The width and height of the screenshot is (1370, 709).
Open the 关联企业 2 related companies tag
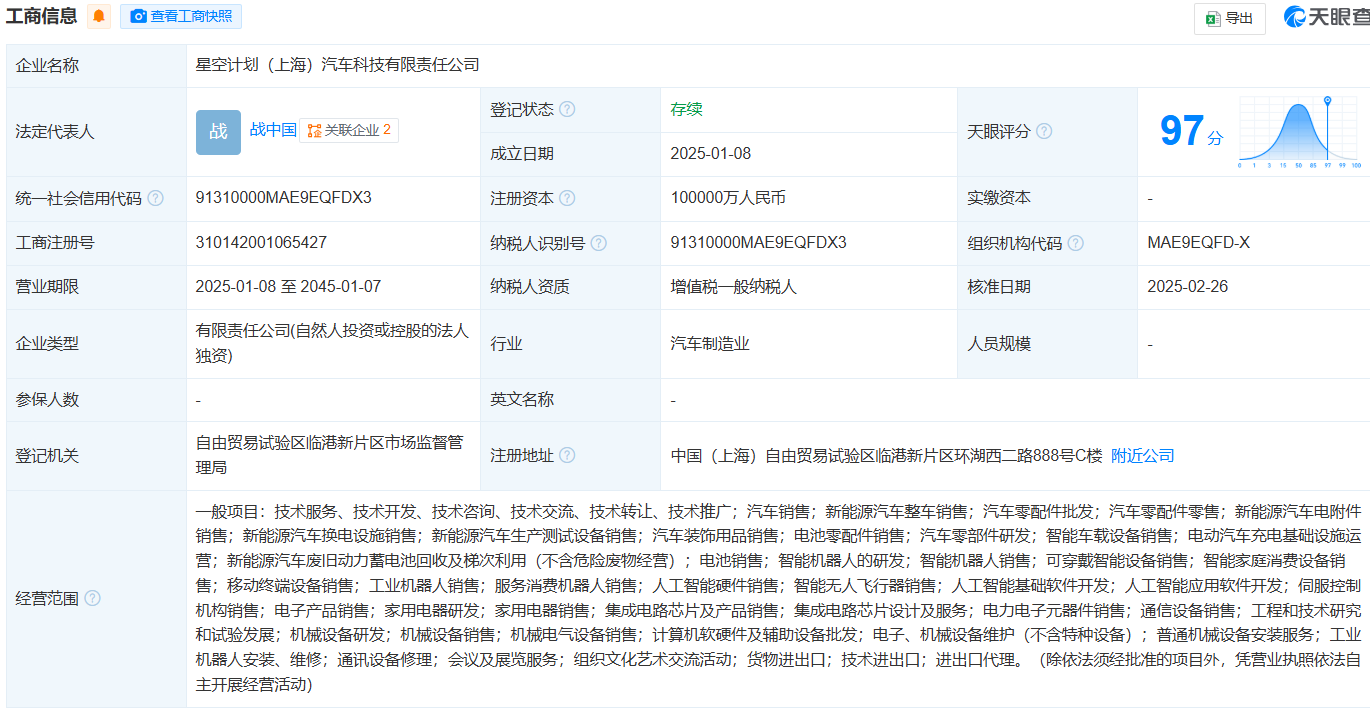(x=349, y=130)
